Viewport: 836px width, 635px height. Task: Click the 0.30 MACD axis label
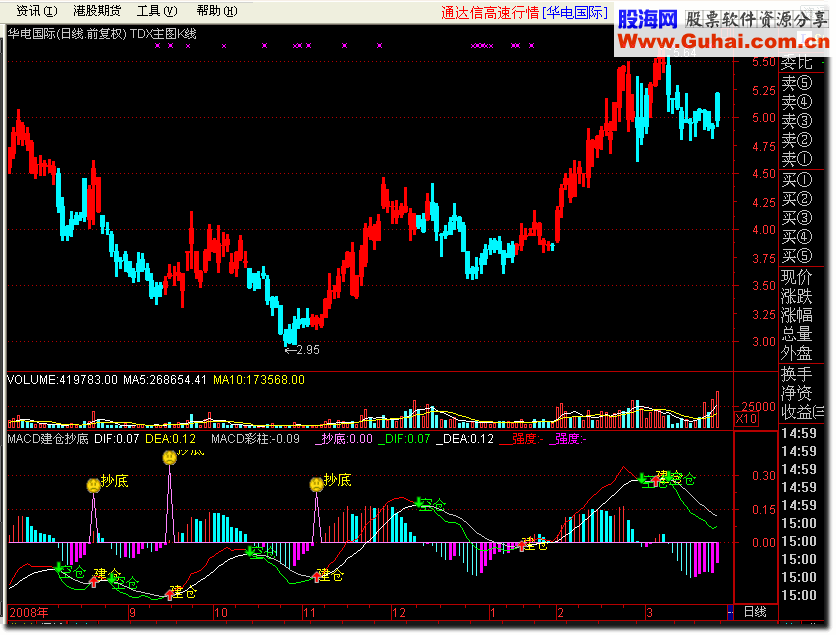(763, 476)
